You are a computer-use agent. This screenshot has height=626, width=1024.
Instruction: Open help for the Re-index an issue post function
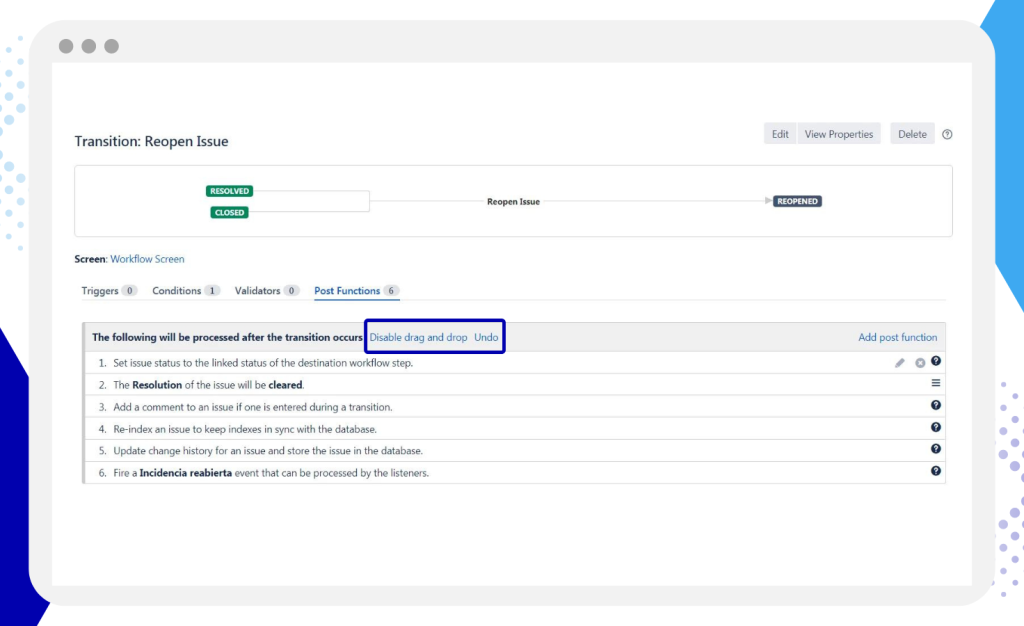pyautogui.click(x=936, y=427)
